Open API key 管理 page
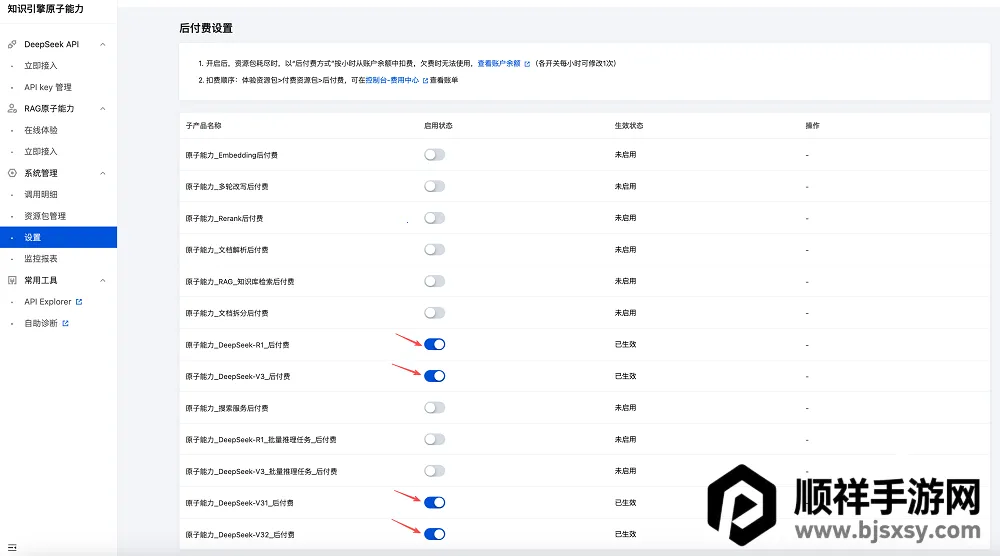 point(48,87)
